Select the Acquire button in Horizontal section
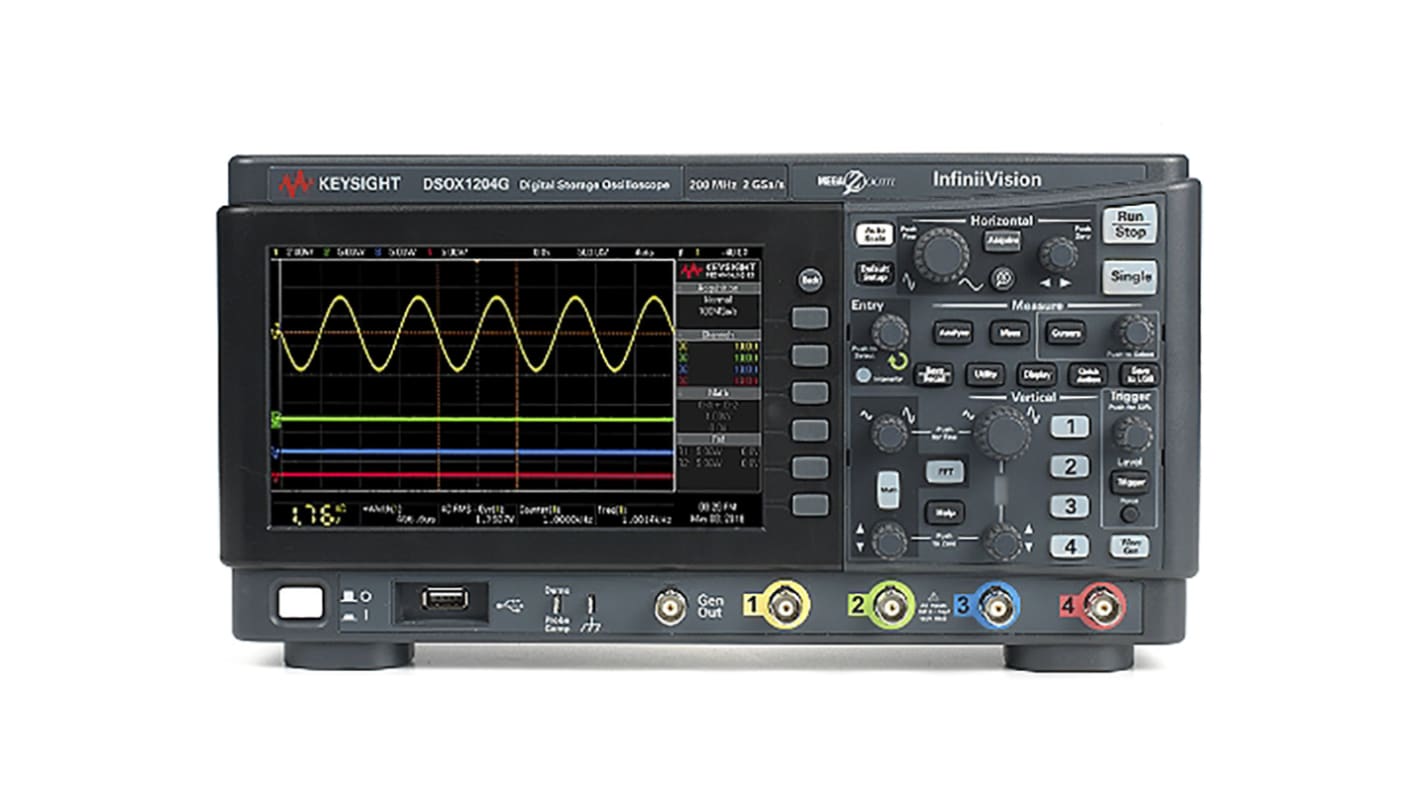The image size is (1420, 798). 1001,241
